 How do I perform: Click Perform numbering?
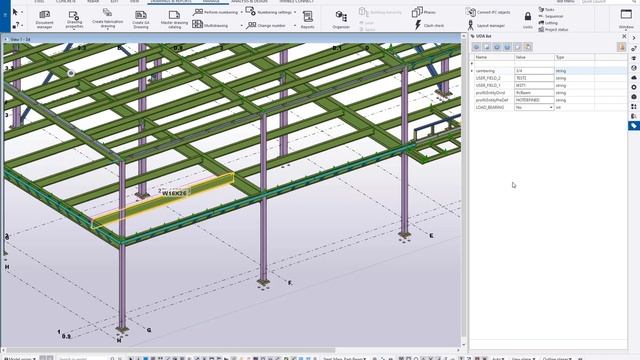[215, 12]
